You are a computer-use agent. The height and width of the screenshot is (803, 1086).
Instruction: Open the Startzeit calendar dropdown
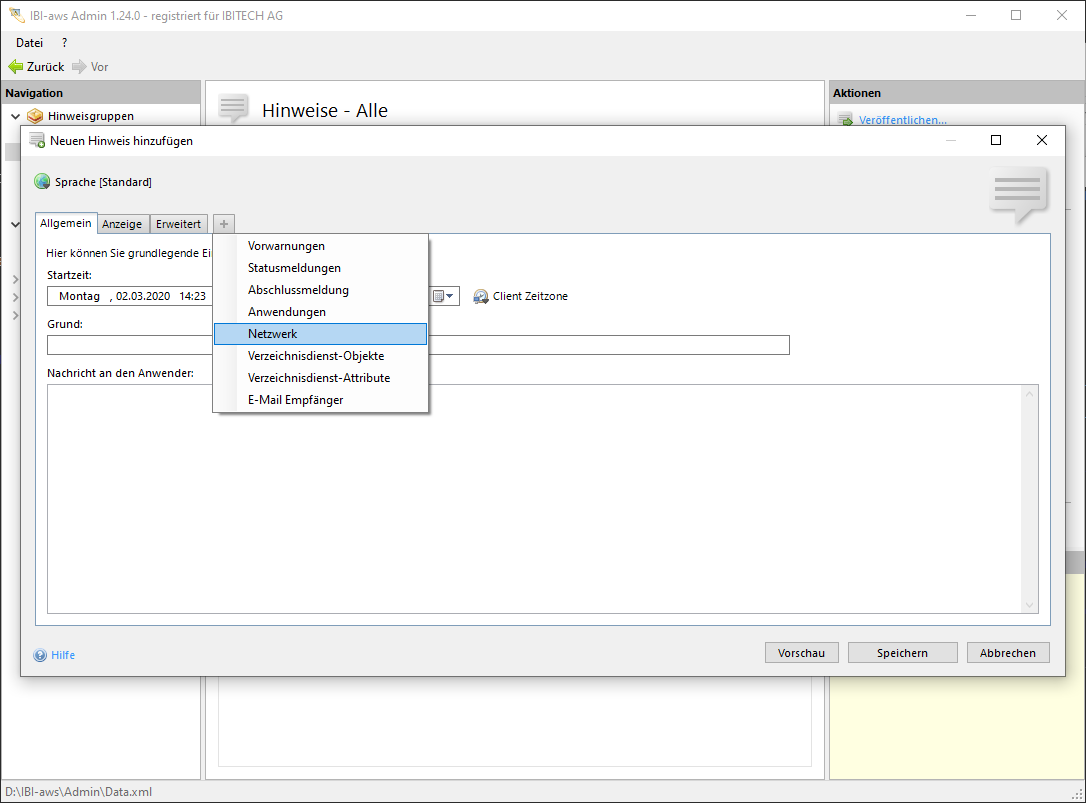pos(444,296)
